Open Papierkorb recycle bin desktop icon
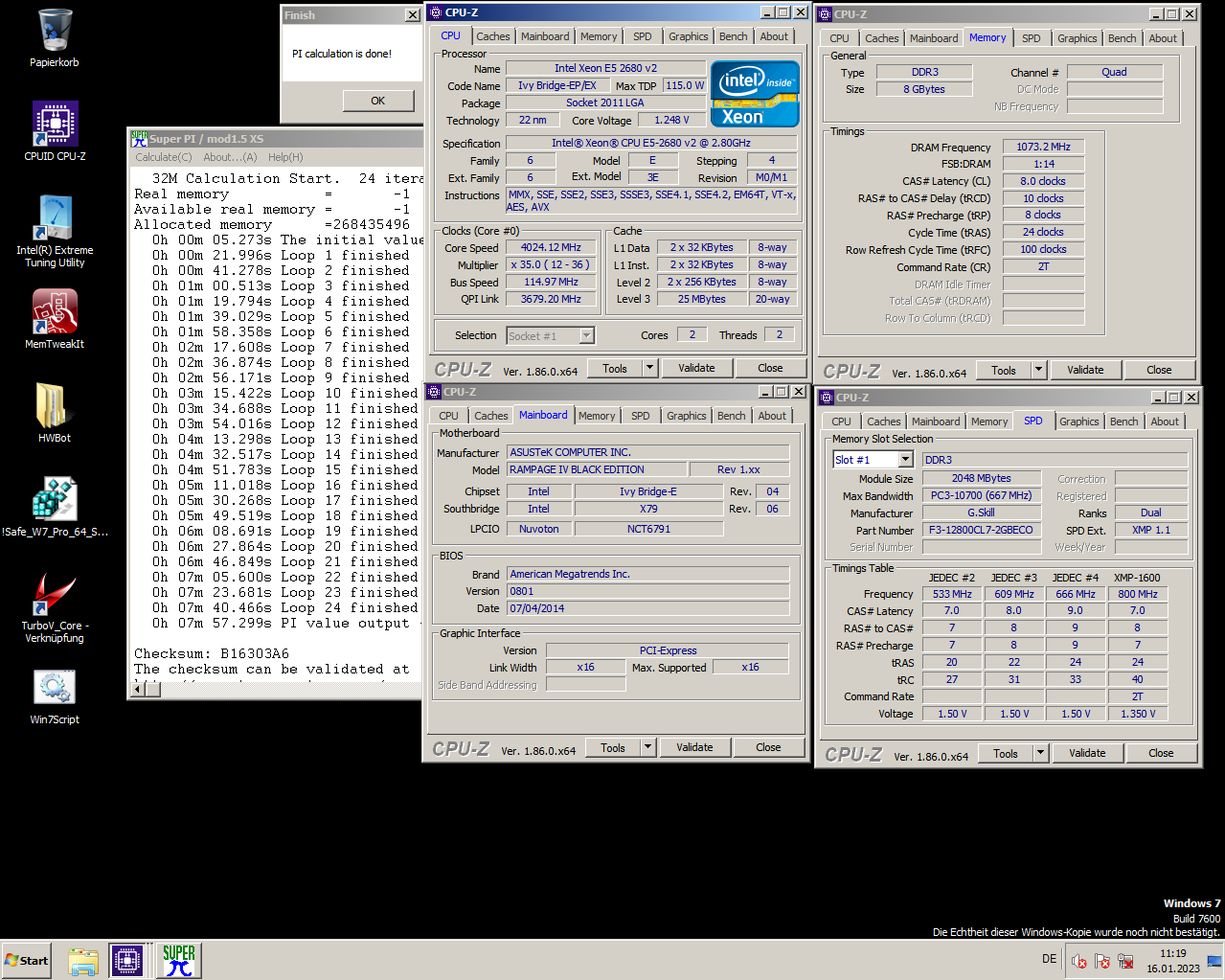This screenshot has height=980, width=1225. (55, 31)
